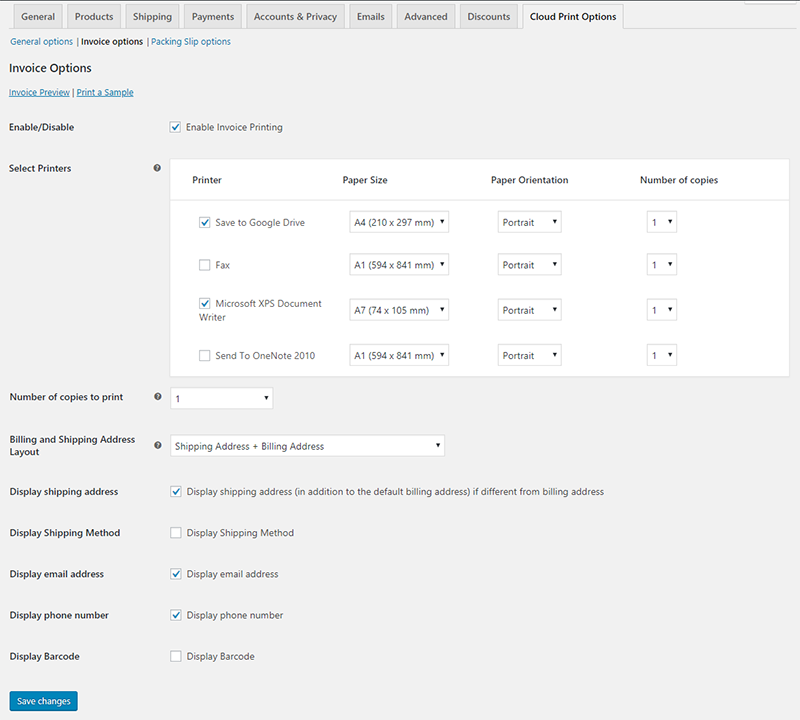
Task: Click help icon beside Billing and Shipping Address Layout
Action: click(158, 445)
